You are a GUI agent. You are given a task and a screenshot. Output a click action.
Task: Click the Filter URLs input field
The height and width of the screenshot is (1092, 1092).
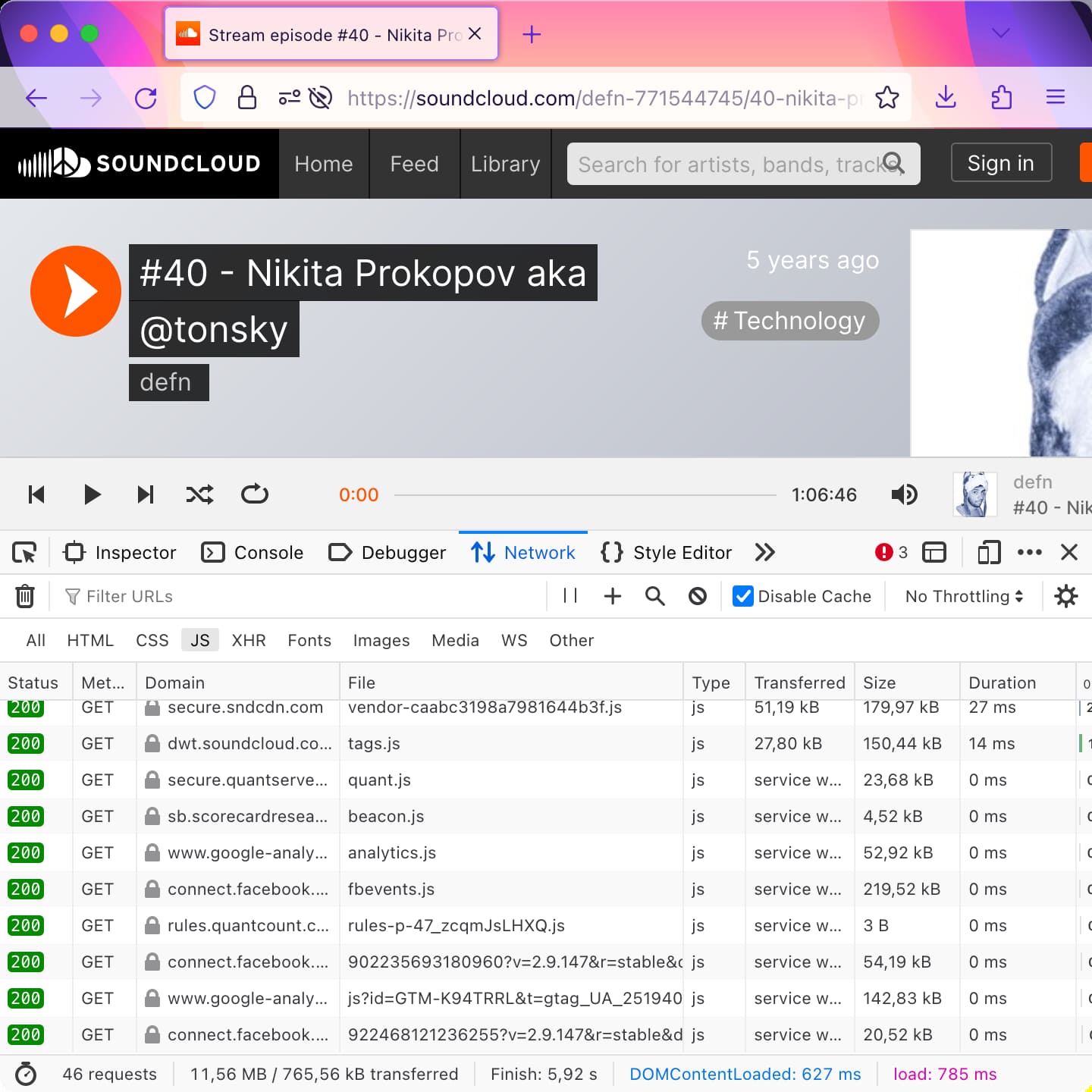tap(303, 596)
